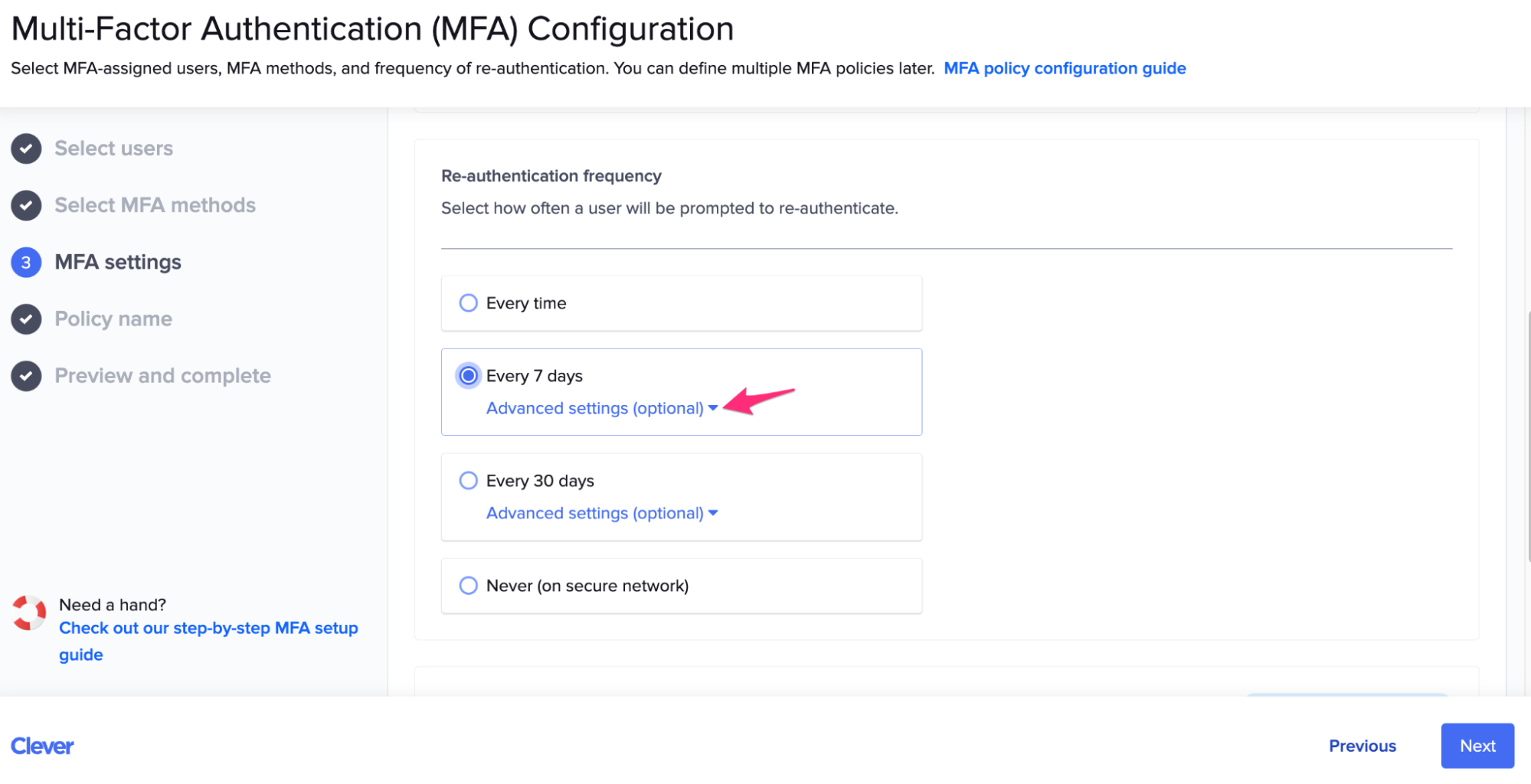1531x784 pixels.
Task: Click the Previous button
Action: 1363,746
